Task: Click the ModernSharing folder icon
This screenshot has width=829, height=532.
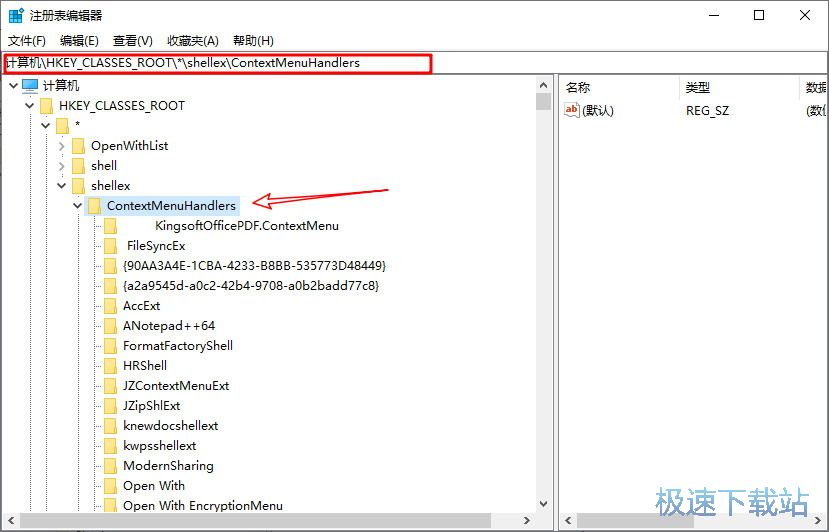Action: (110, 466)
